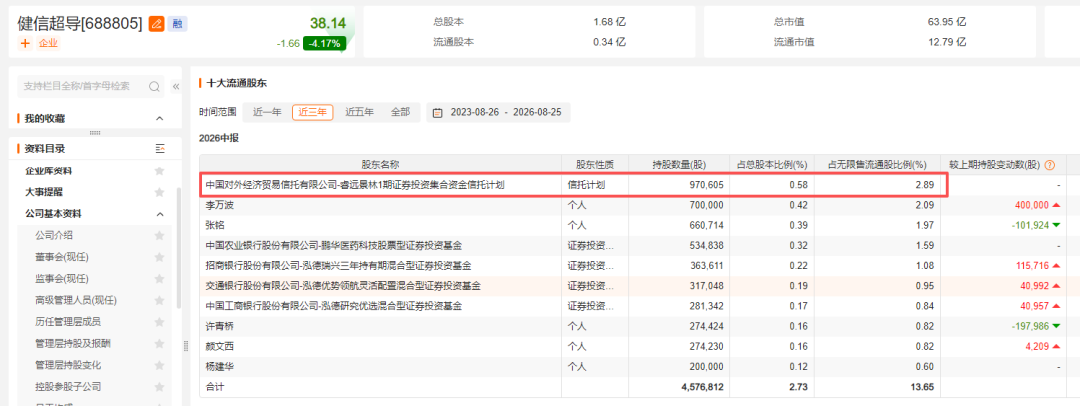Click help icon next to 较上期持股变动数(股)
Image resolution: width=1080 pixels, height=406 pixels.
1050,165
